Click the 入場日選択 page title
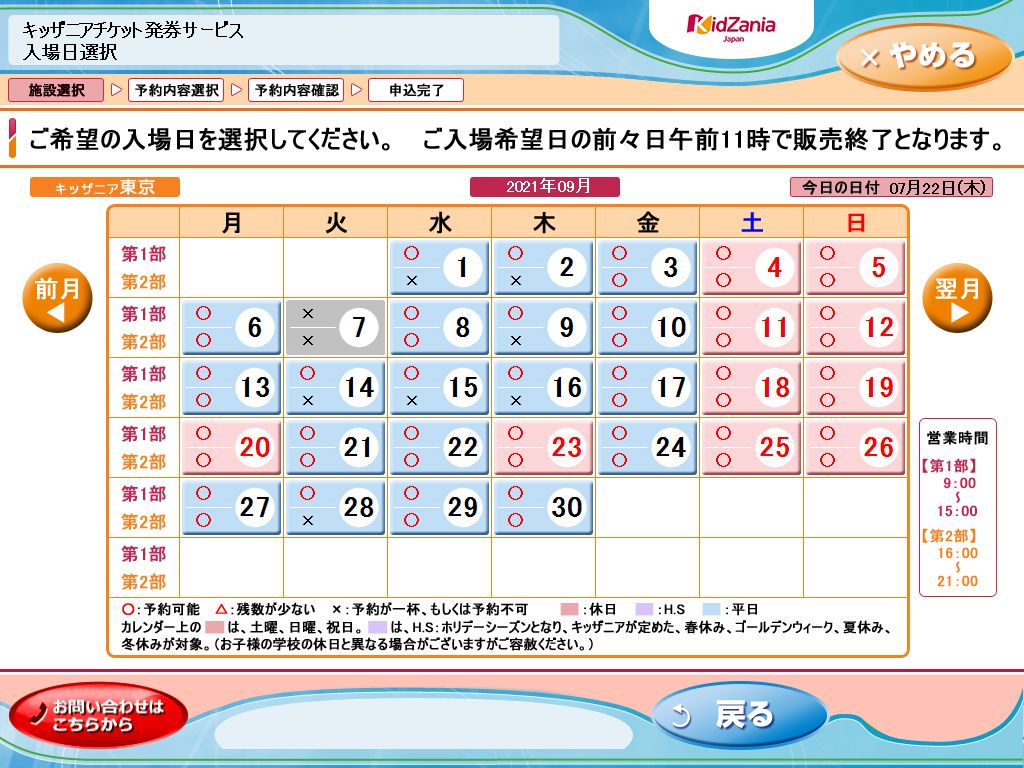The image size is (1024, 768). tap(70, 52)
